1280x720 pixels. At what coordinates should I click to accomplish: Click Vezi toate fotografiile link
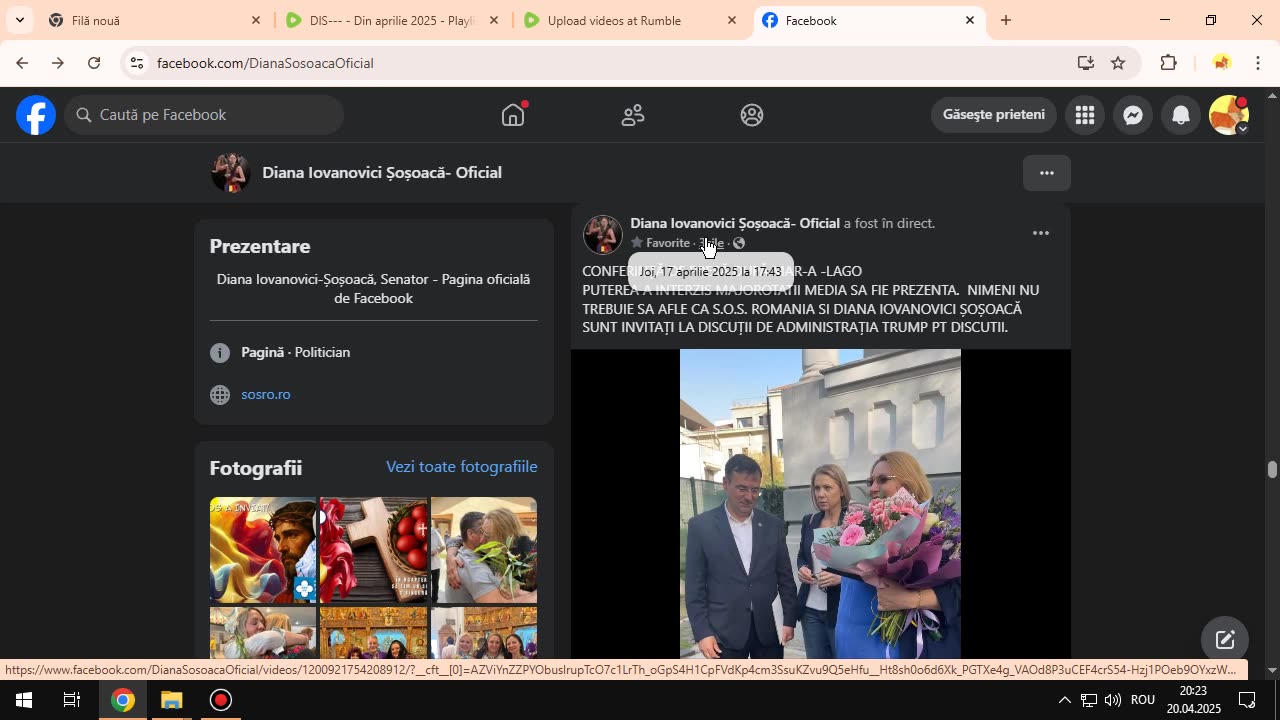coord(462,467)
